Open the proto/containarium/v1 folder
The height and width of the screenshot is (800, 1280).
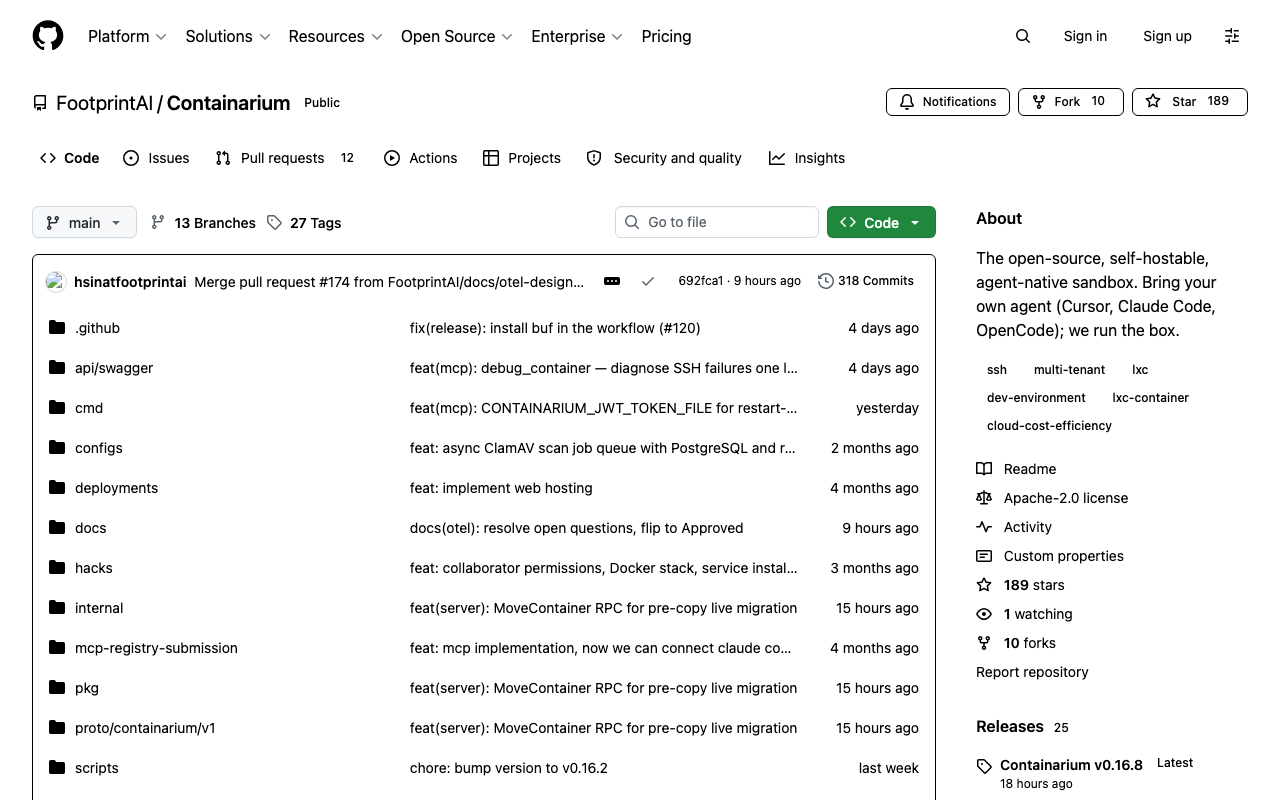(x=145, y=728)
